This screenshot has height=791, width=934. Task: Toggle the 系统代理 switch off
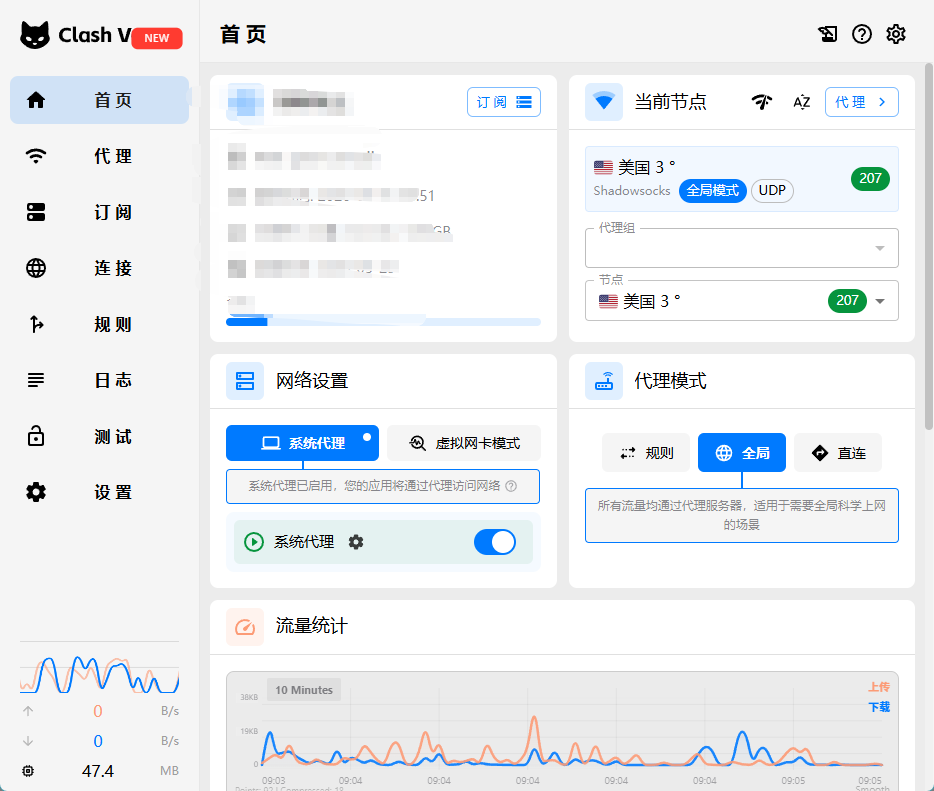495,542
